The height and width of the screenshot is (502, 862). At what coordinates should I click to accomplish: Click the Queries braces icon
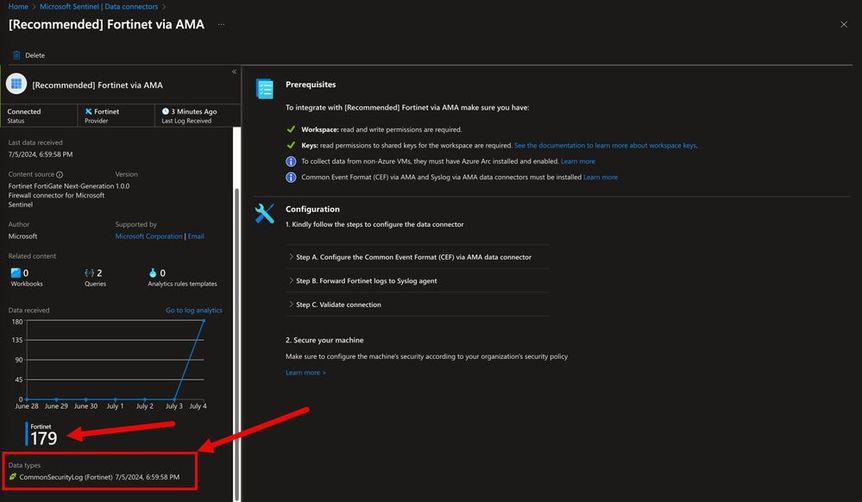click(89, 272)
